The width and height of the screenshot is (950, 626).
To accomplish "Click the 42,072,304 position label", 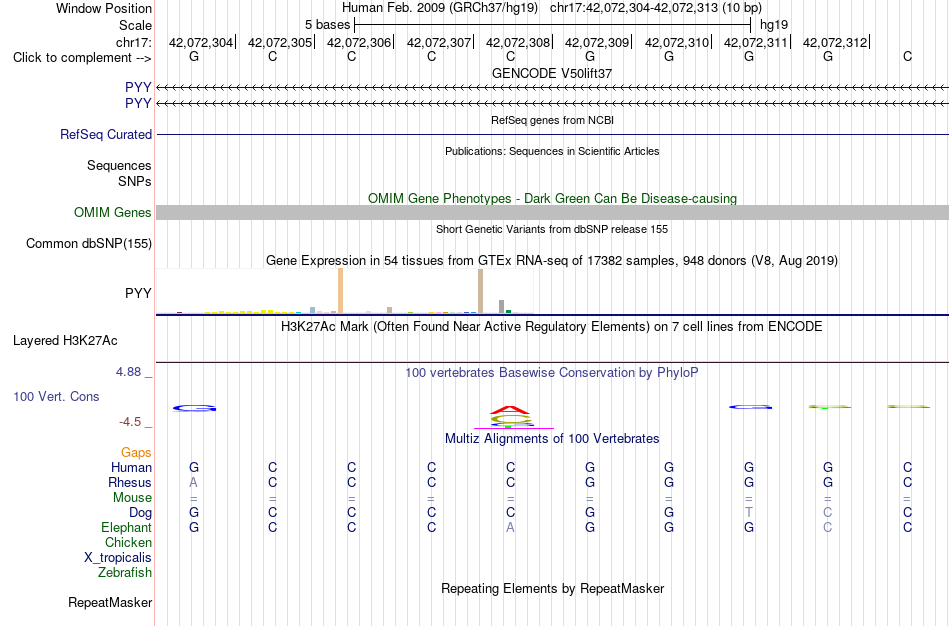I will (x=201, y=42).
